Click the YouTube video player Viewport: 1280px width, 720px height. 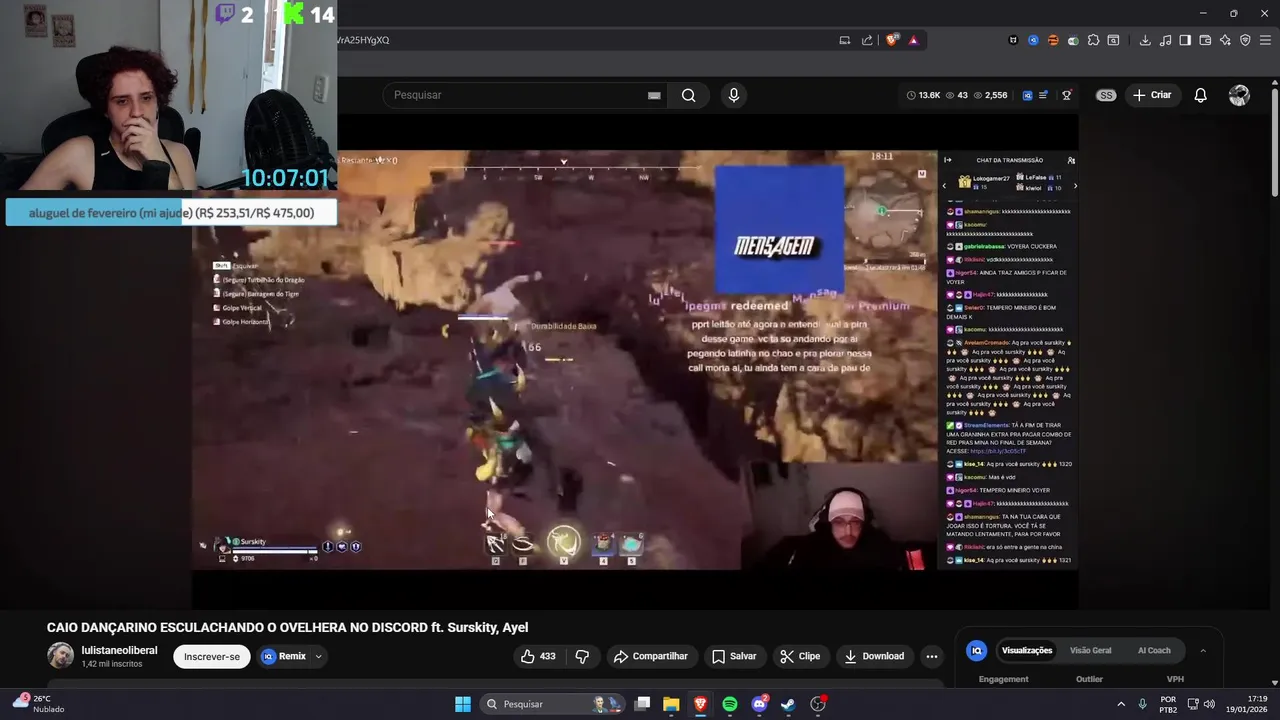[635, 360]
